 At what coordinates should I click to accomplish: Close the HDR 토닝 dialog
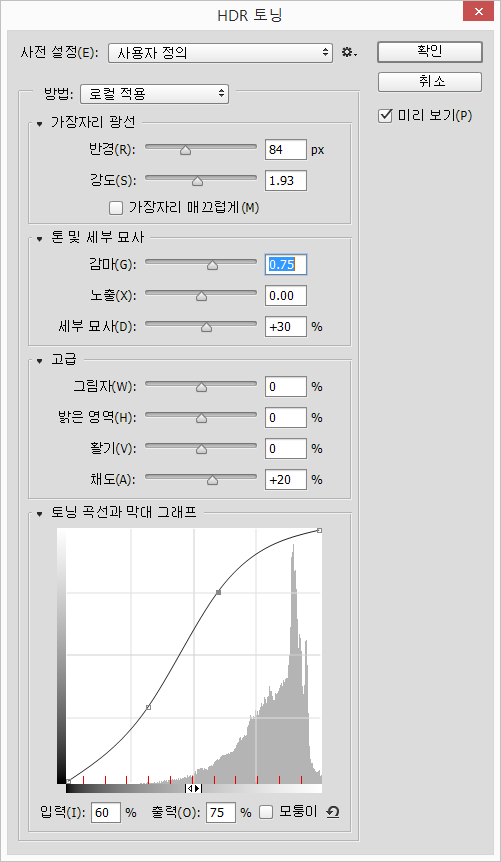click(477, 13)
